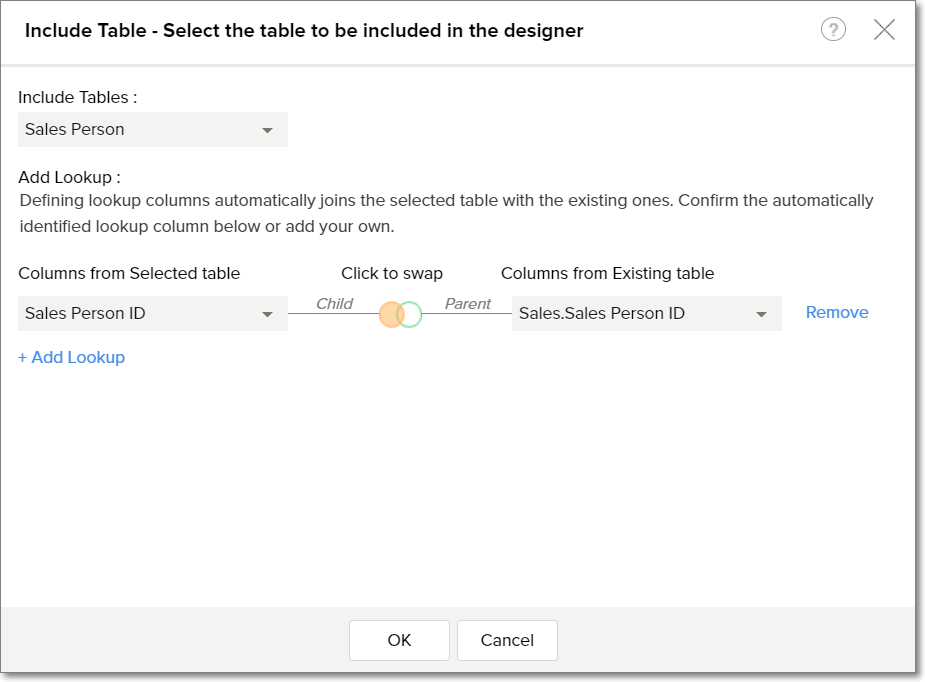Click the Child relationship label

tap(334, 304)
